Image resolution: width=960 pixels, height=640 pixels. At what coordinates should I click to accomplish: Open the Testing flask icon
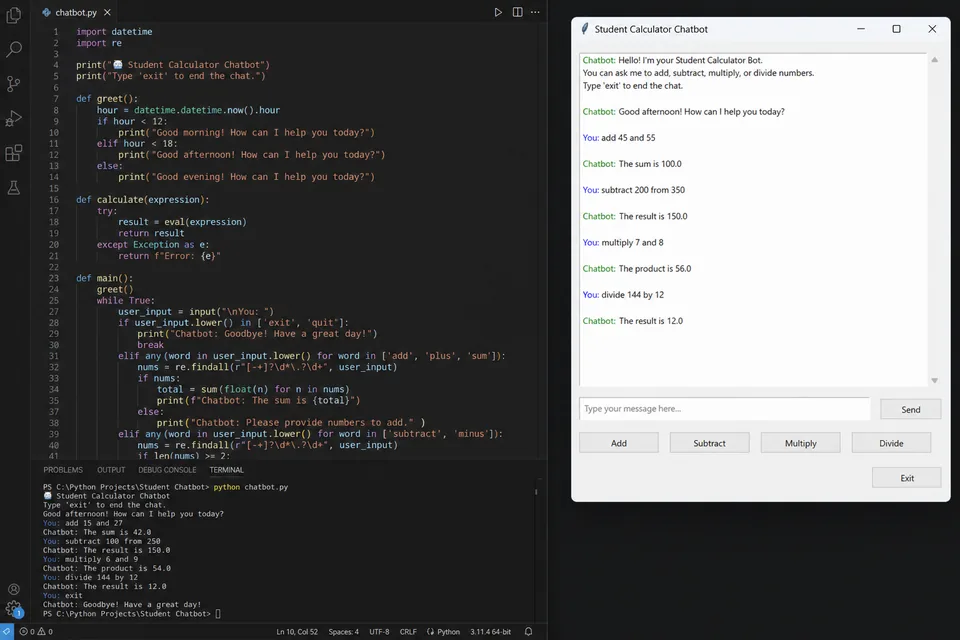[x=13, y=187]
